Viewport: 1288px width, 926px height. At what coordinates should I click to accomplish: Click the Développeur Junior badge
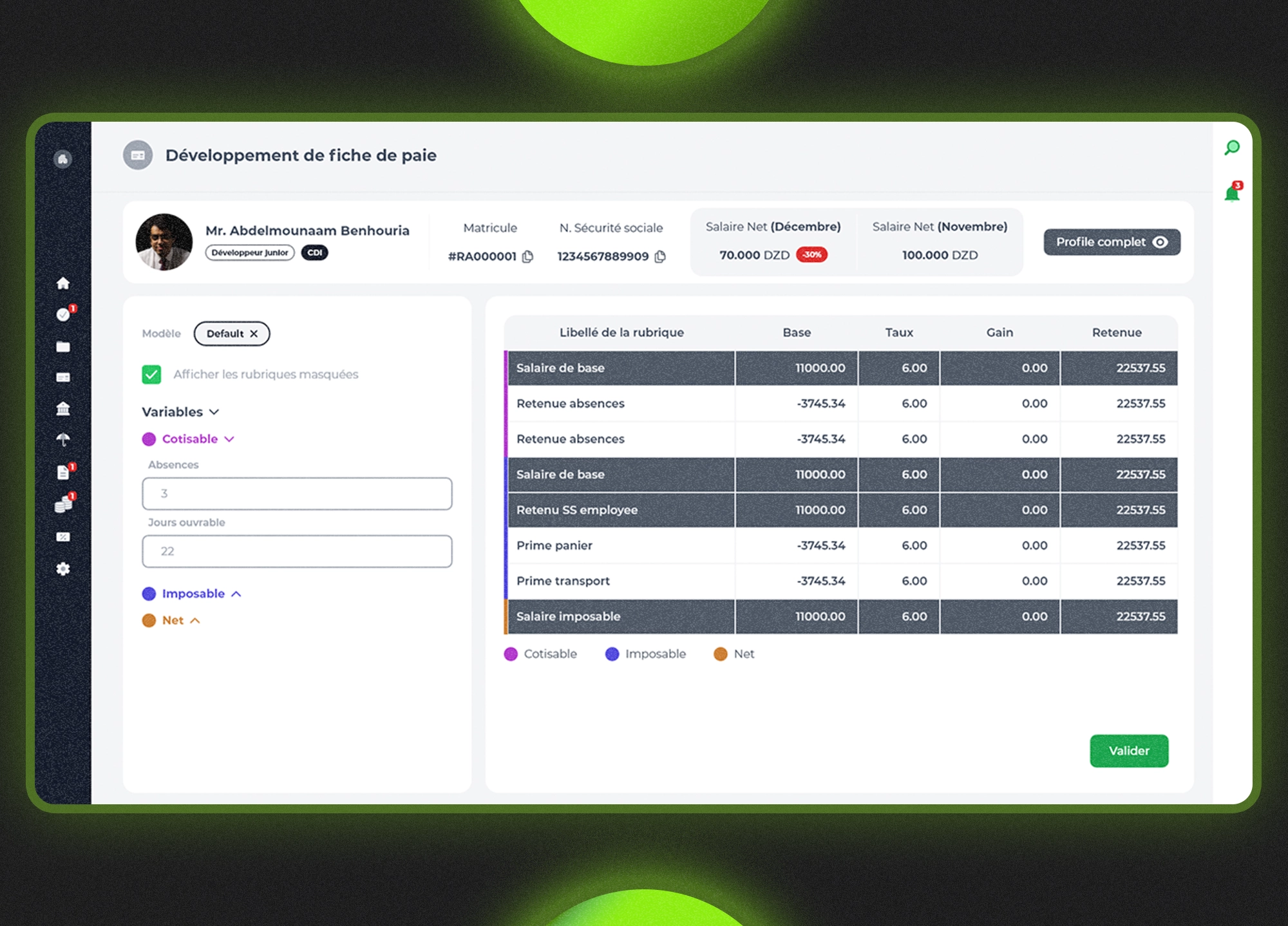coord(250,252)
